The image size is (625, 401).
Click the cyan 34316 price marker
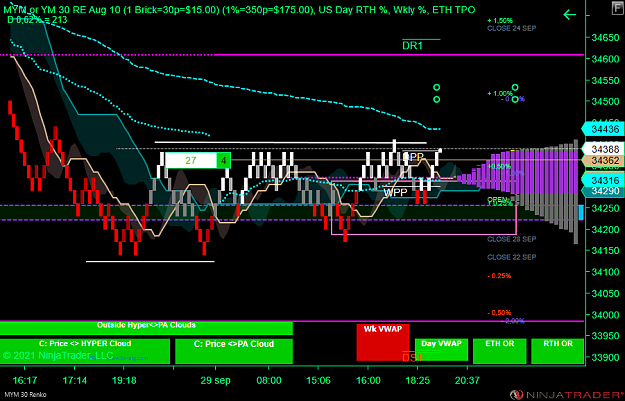click(x=603, y=180)
